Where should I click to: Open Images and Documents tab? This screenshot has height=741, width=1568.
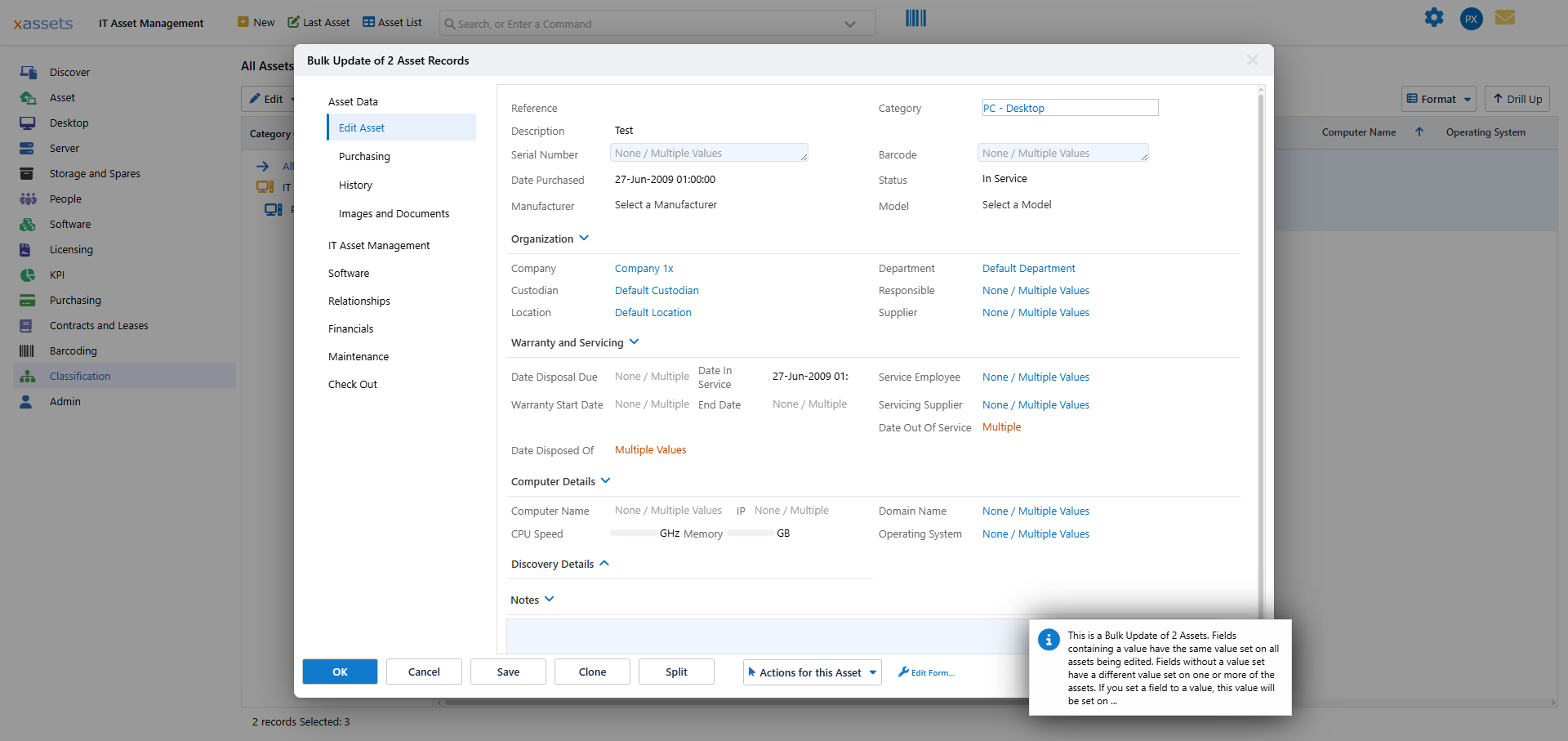click(394, 213)
